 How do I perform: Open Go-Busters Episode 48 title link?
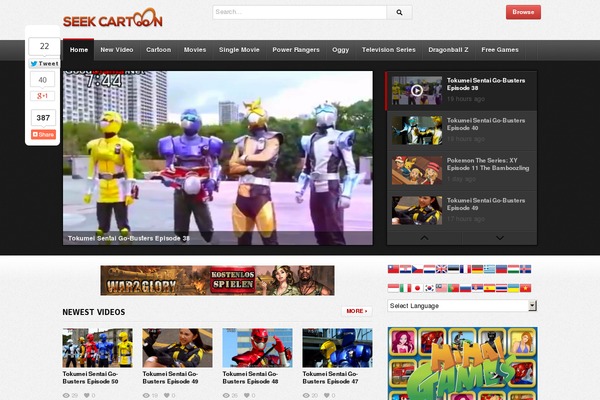(250, 377)
